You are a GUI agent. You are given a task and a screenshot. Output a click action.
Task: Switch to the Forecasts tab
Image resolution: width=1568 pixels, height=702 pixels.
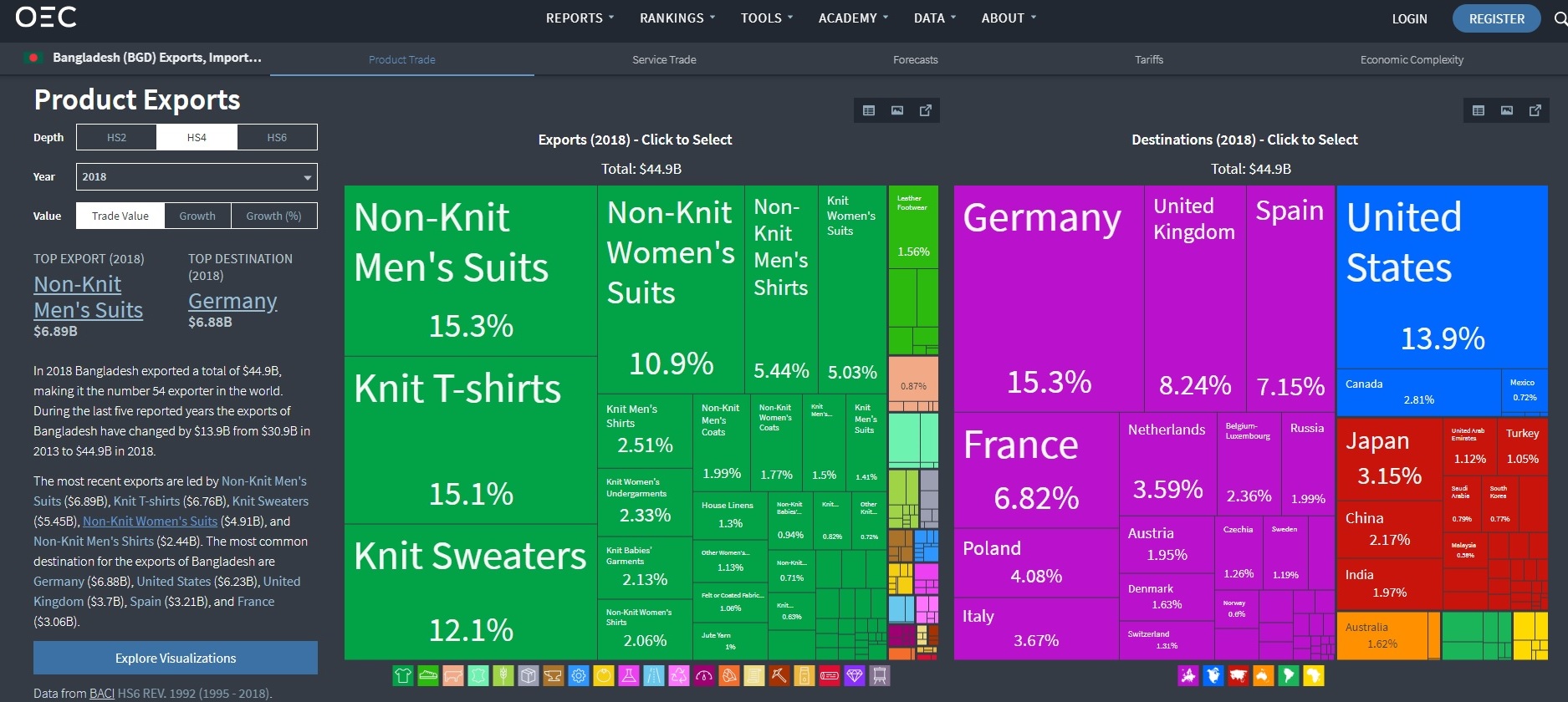(x=916, y=59)
